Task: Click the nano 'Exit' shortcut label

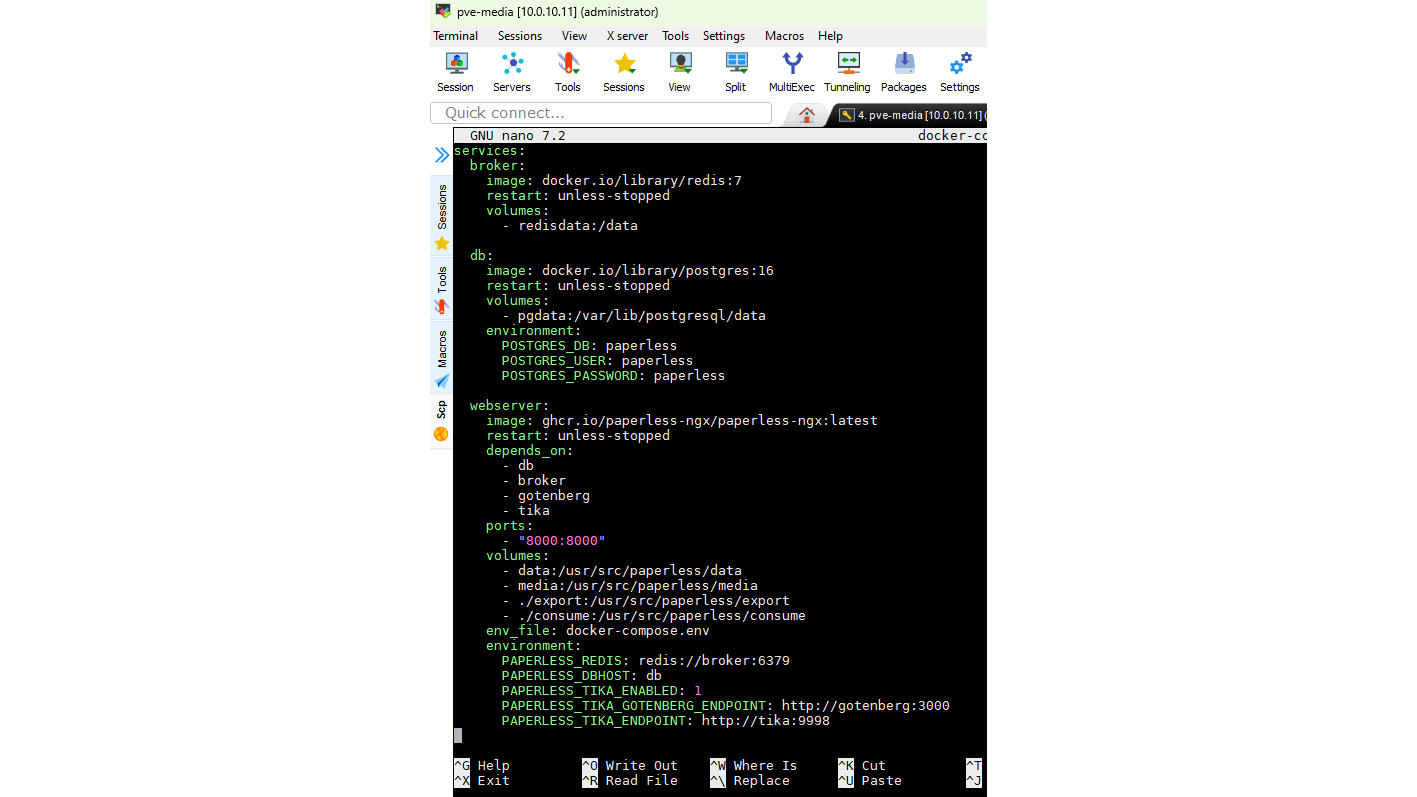Action: pyautogui.click(x=494, y=781)
